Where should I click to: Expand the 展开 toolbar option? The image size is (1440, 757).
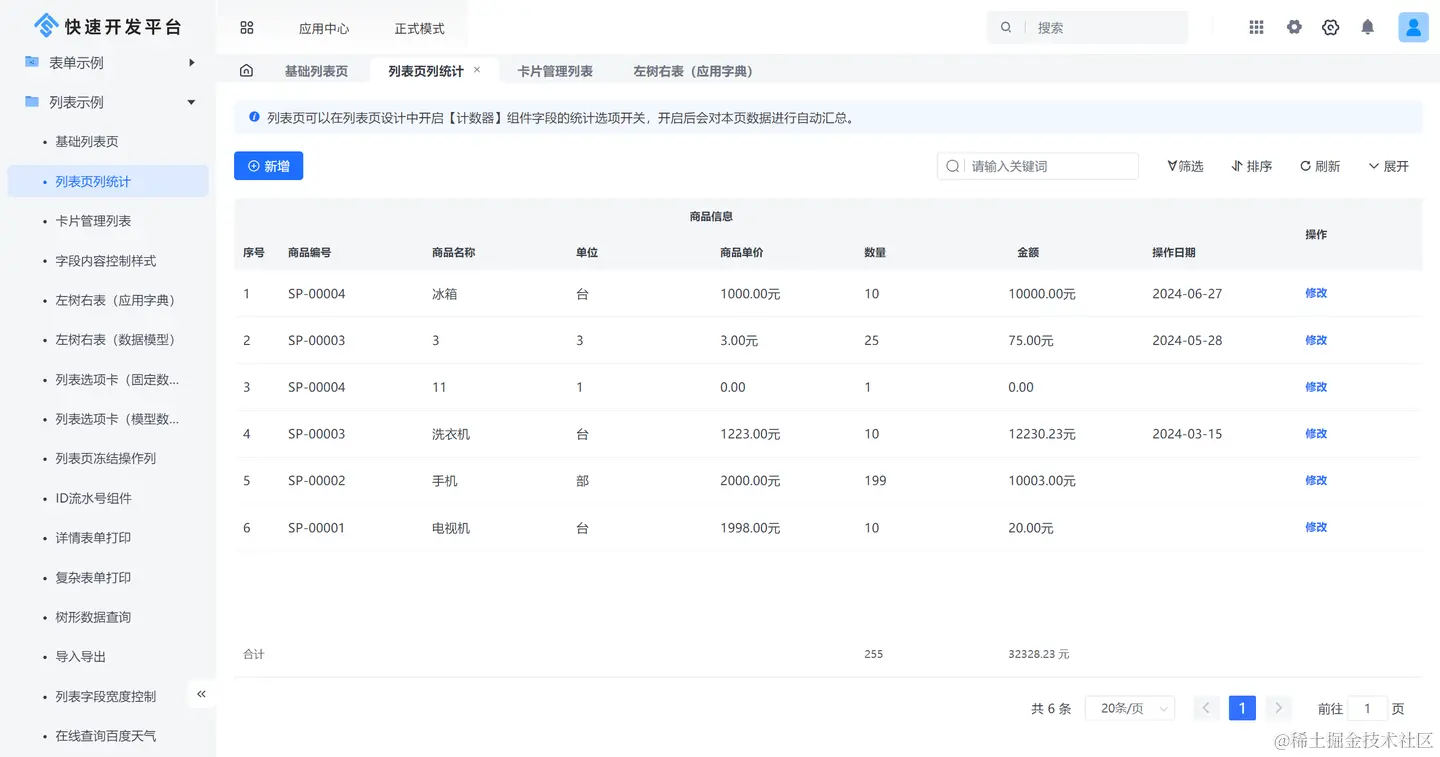click(1388, 166)
